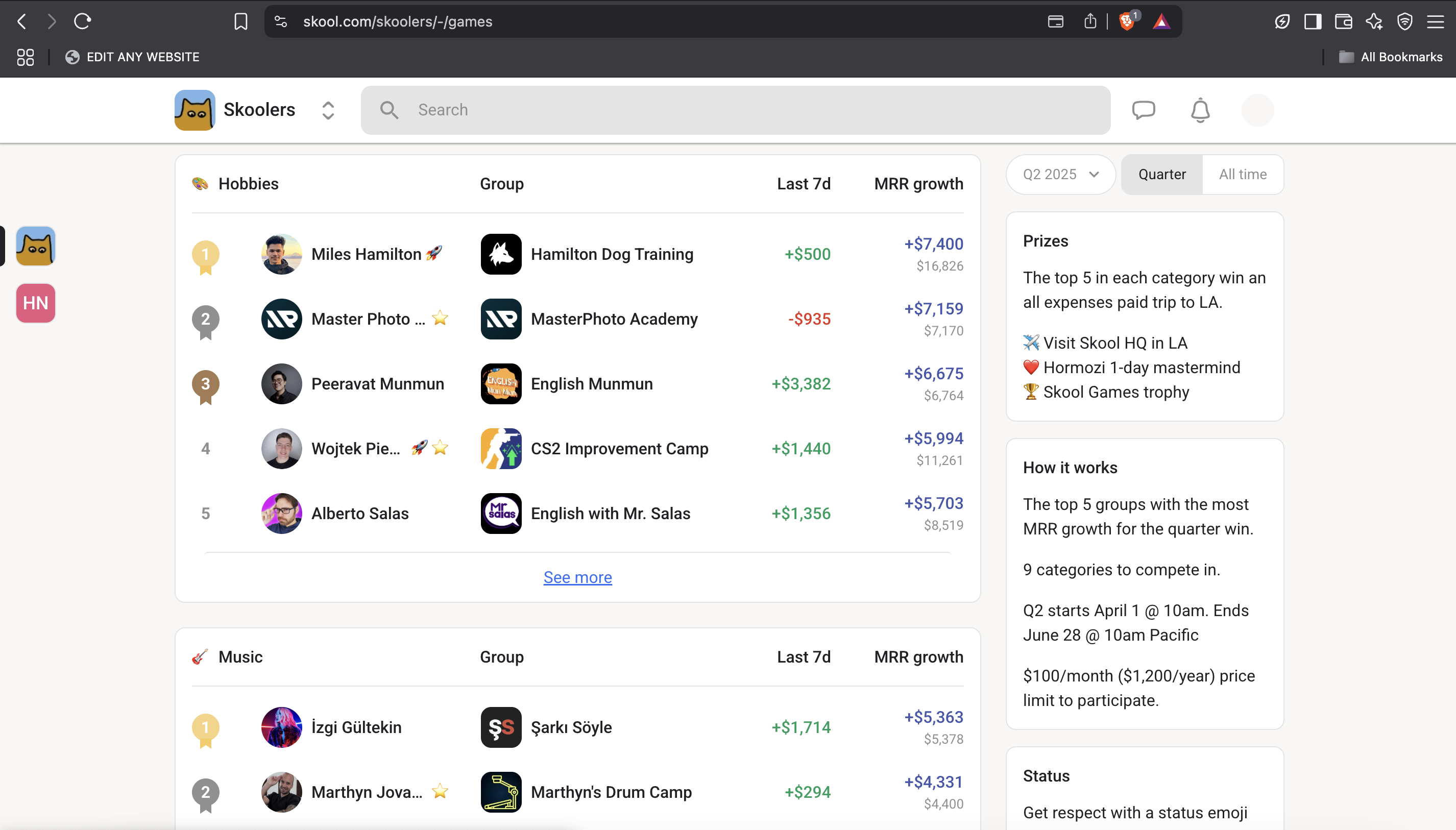Open Wojtek Pie... profile

click(356, 449)
